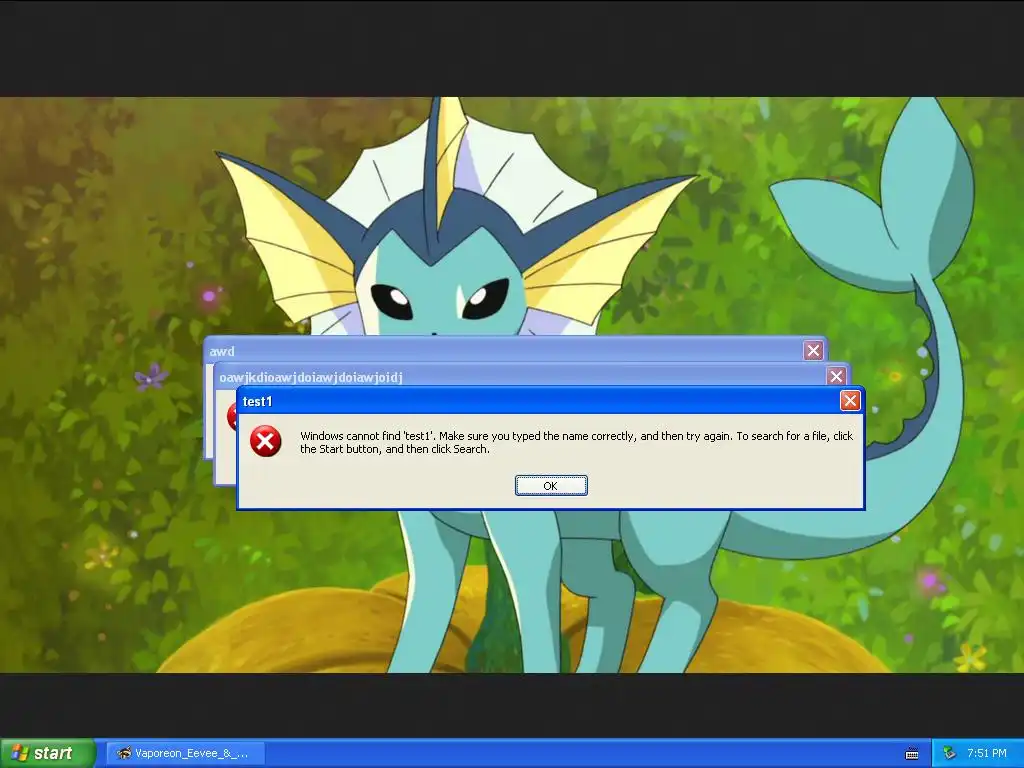Open the Windows Start menu
The height and width of the screenshot is (768, 1024).
(47, 753)
